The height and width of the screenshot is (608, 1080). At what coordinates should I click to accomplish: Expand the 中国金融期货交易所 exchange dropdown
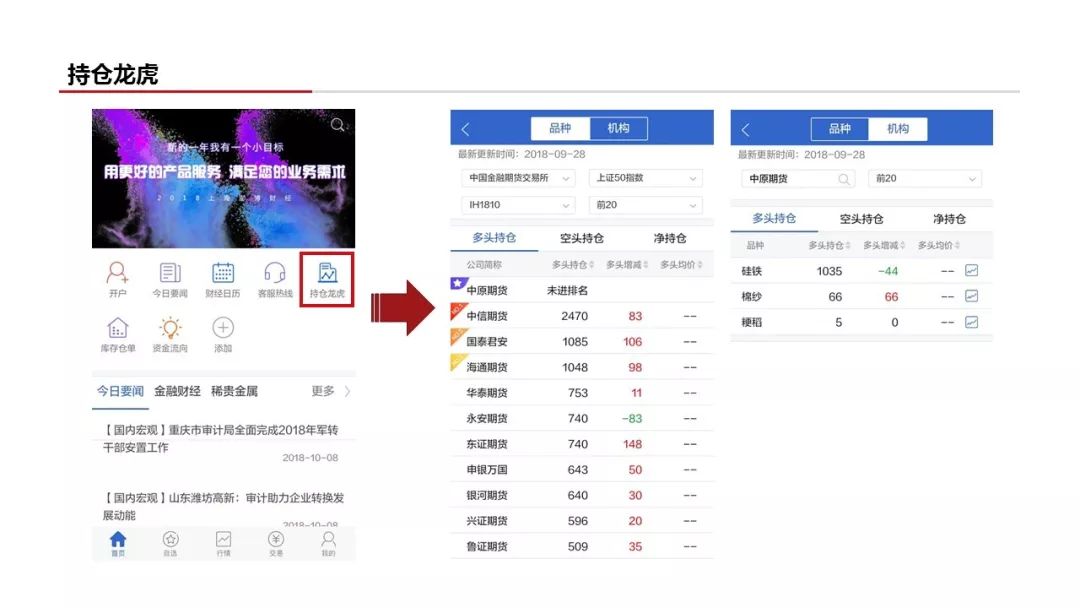pyautogui.click(x=517, y=178)
